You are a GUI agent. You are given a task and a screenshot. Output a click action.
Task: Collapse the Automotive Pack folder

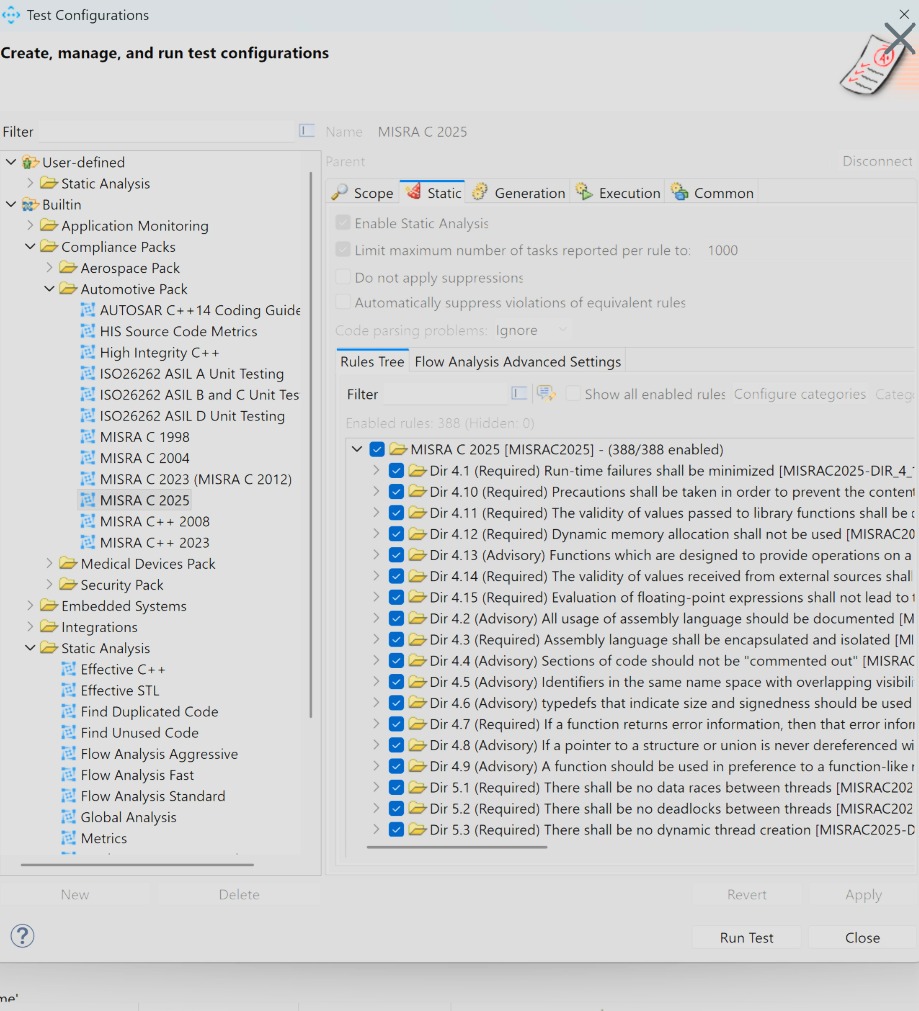(50, 289)
